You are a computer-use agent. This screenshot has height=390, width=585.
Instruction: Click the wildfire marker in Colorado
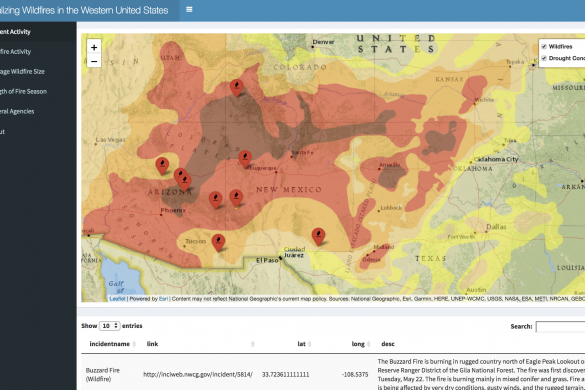coord(237,88)
